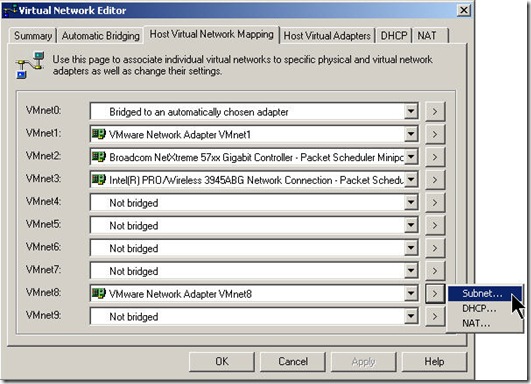Click the VMnet8 network adapter card icon
This screenshot has width=531, height=384.
coord(99,293)
